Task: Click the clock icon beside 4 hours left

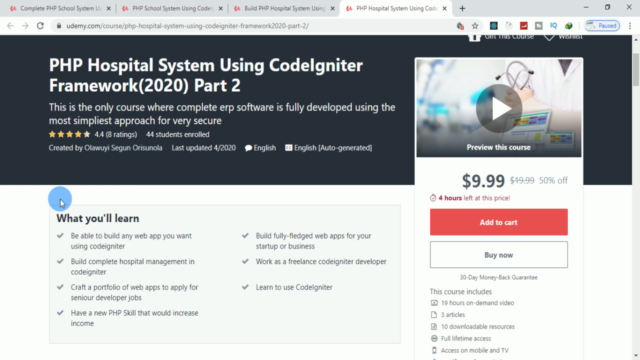Action: pos(433,198)
